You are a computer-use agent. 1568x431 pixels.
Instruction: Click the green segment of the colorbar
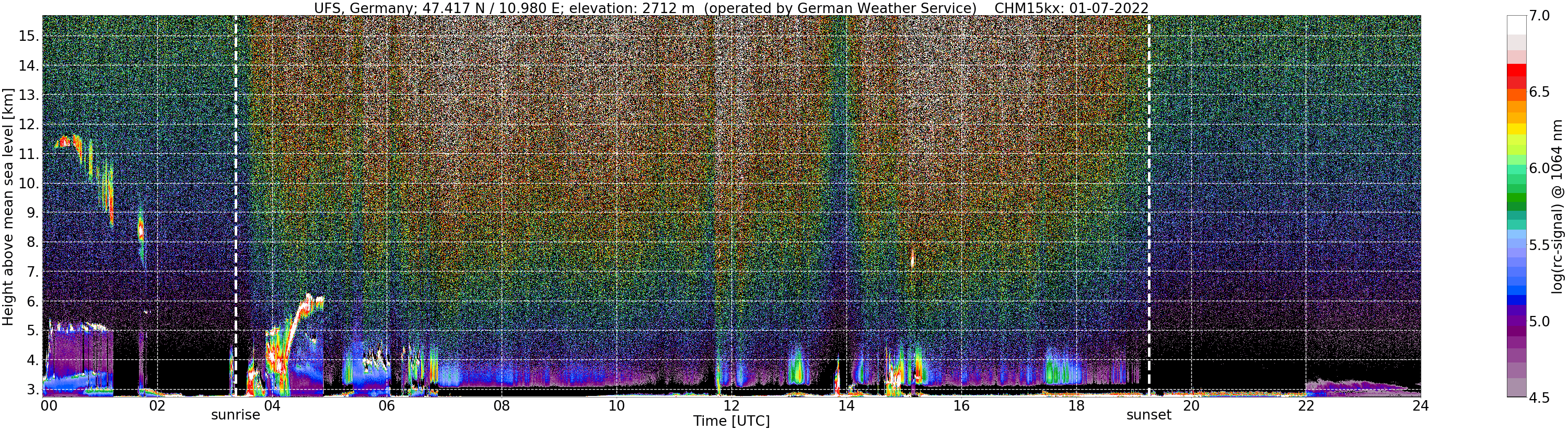point(1516,199)
